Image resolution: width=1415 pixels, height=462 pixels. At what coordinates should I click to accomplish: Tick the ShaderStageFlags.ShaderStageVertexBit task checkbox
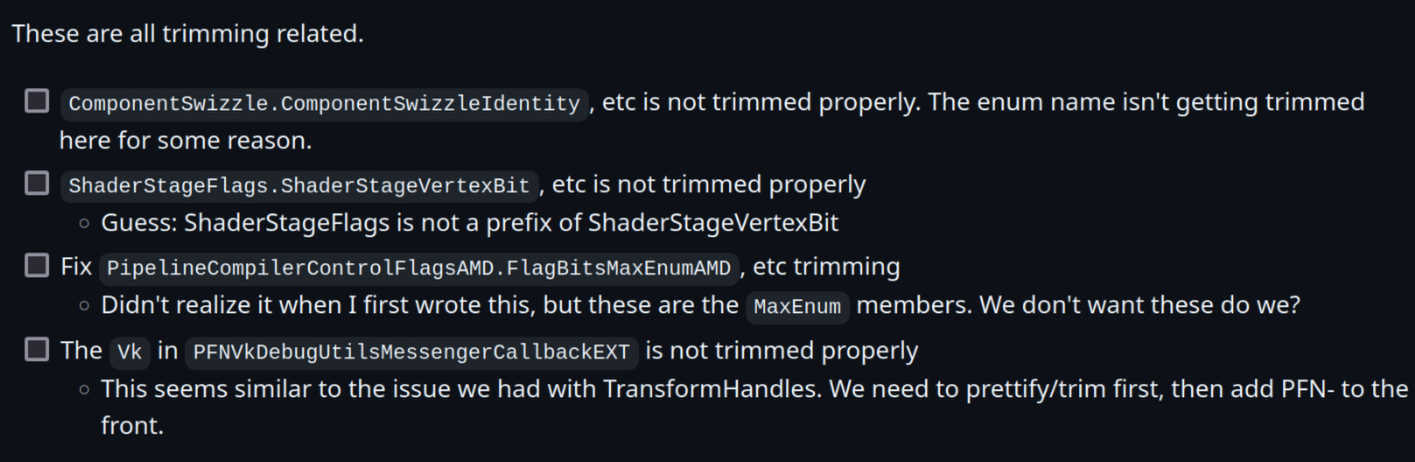[37, 183]
